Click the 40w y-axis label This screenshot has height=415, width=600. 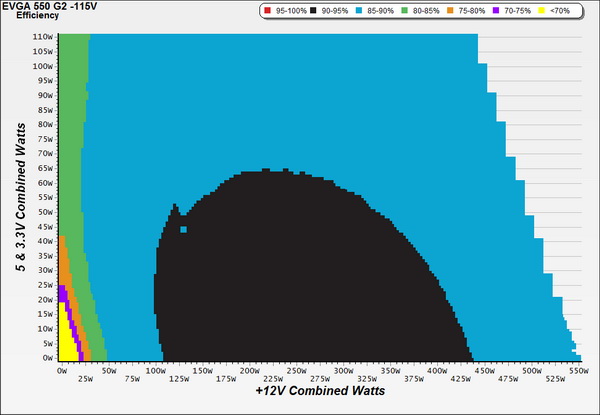click(x=45, y=241)
